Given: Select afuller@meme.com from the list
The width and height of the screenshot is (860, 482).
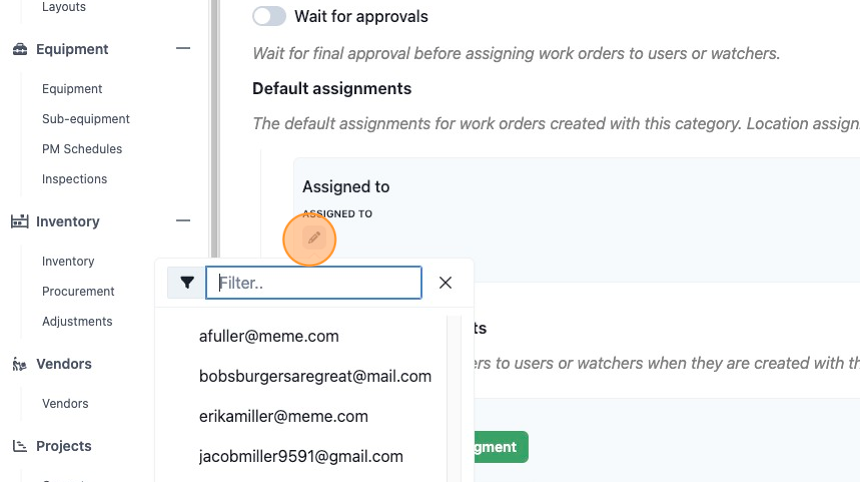Looking at the screenshot, I should point(269,336).
